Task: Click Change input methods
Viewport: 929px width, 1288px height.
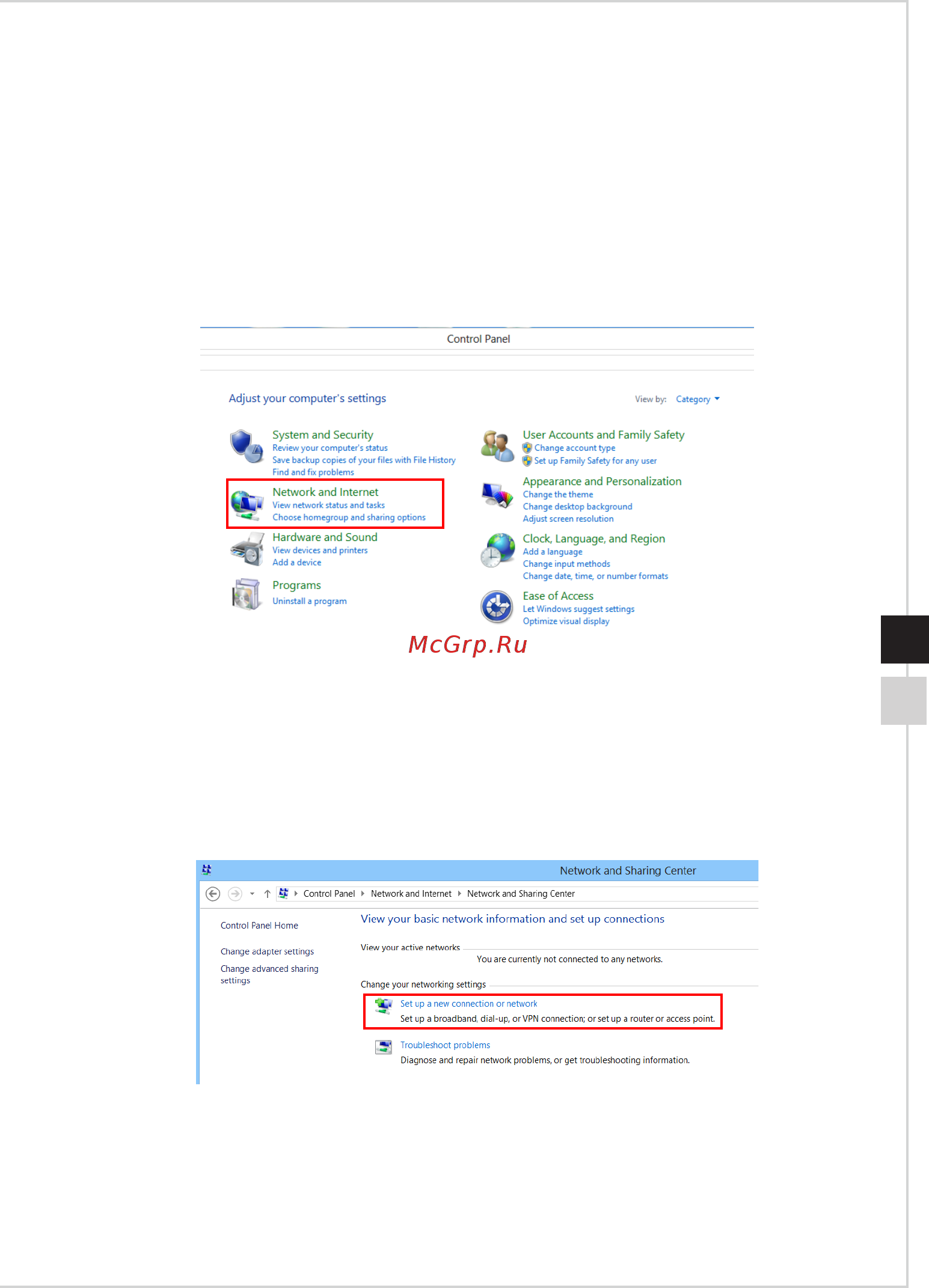Action: [x=566, y=564]
